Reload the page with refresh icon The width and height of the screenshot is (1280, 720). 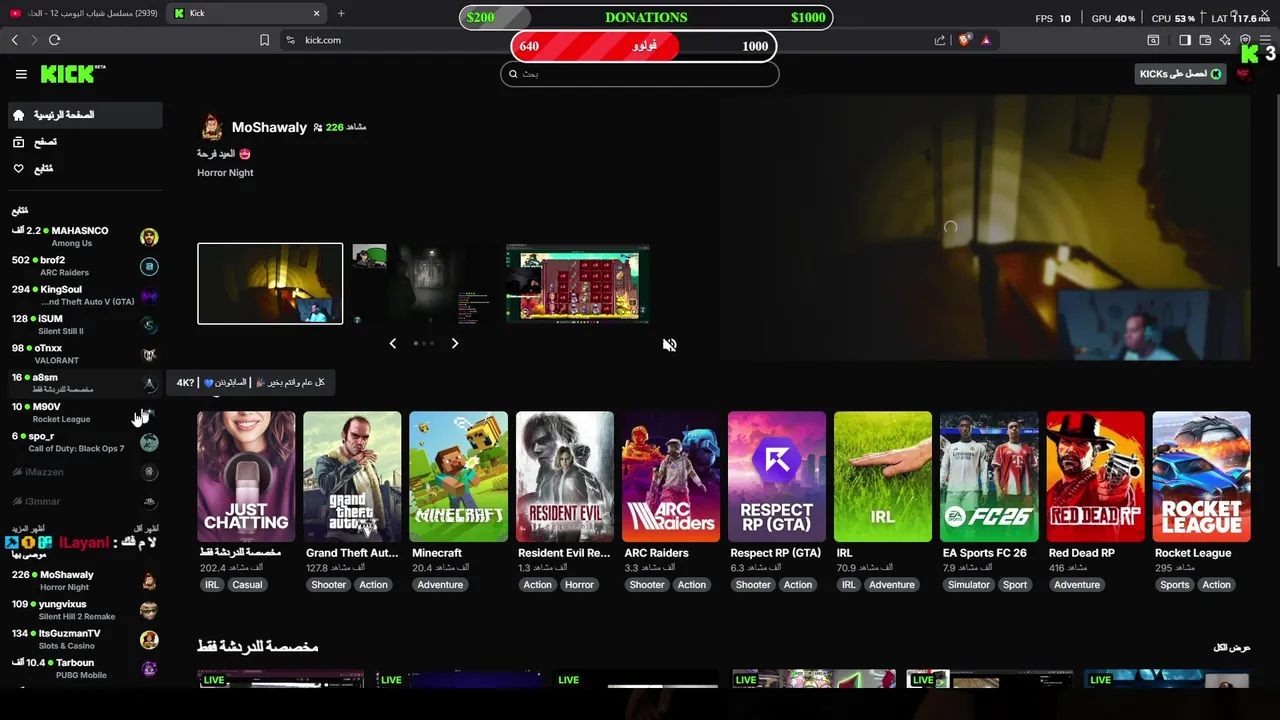[54, 40]
